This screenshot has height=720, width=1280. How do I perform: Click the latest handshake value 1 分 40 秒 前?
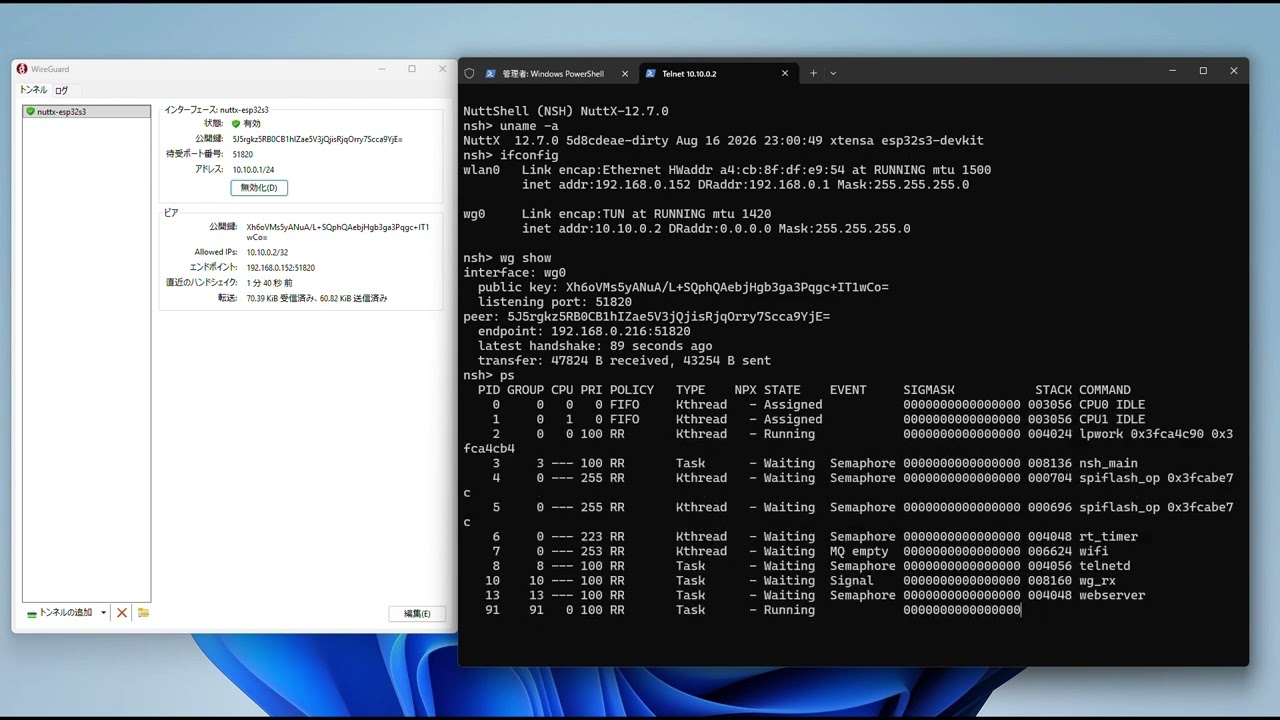tap(270, 283)
